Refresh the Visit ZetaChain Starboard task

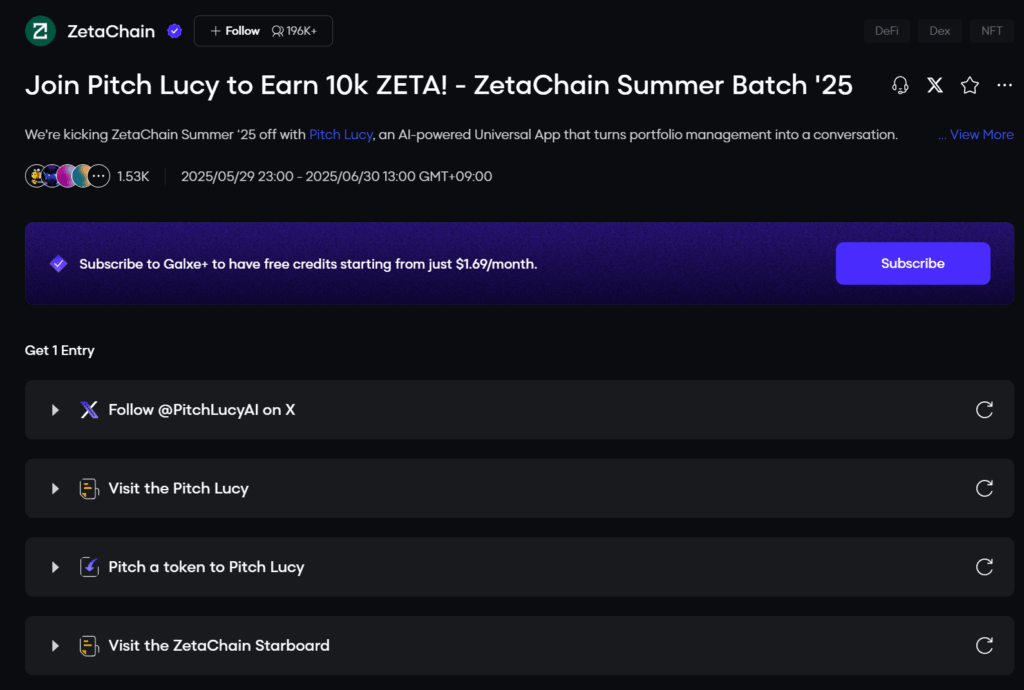click(984, 645)
